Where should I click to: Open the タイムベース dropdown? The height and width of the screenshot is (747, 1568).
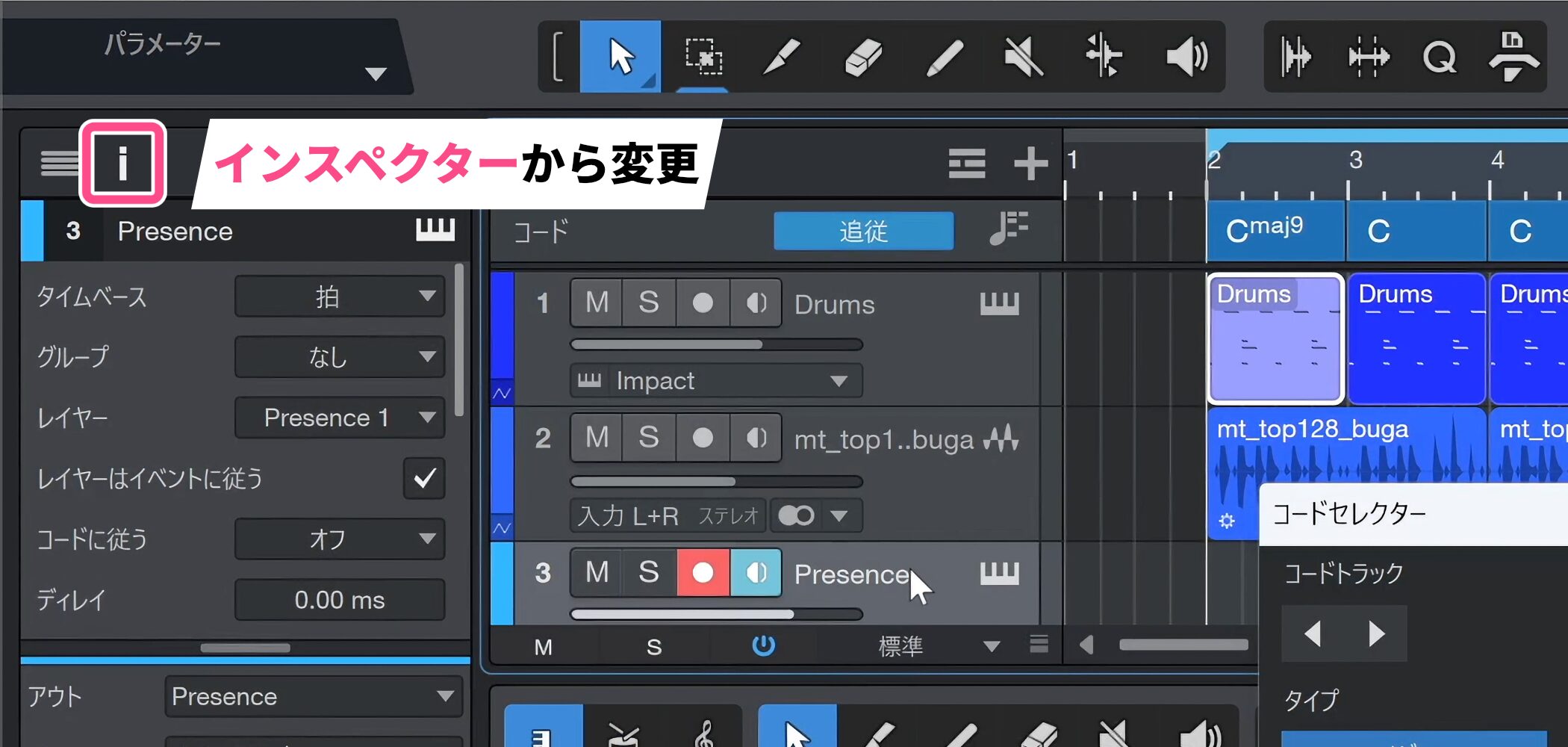340,297
